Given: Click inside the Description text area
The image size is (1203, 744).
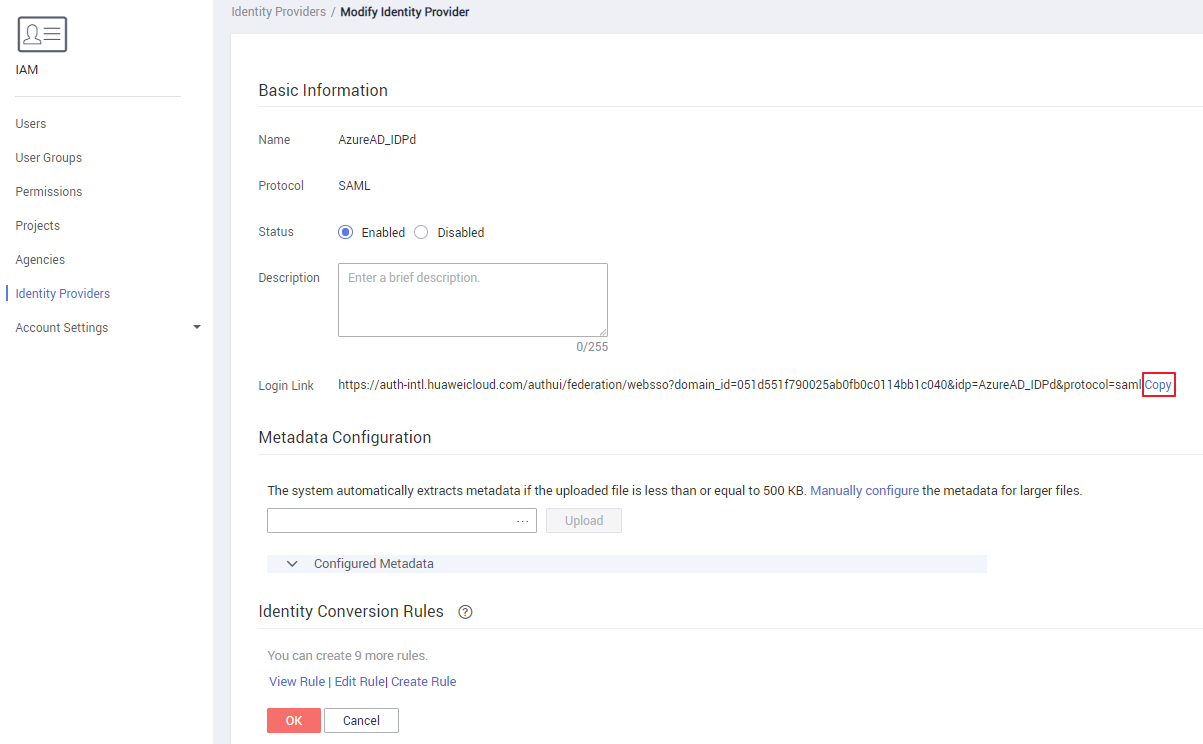Looking at the screenshot, I should point(473,300).
